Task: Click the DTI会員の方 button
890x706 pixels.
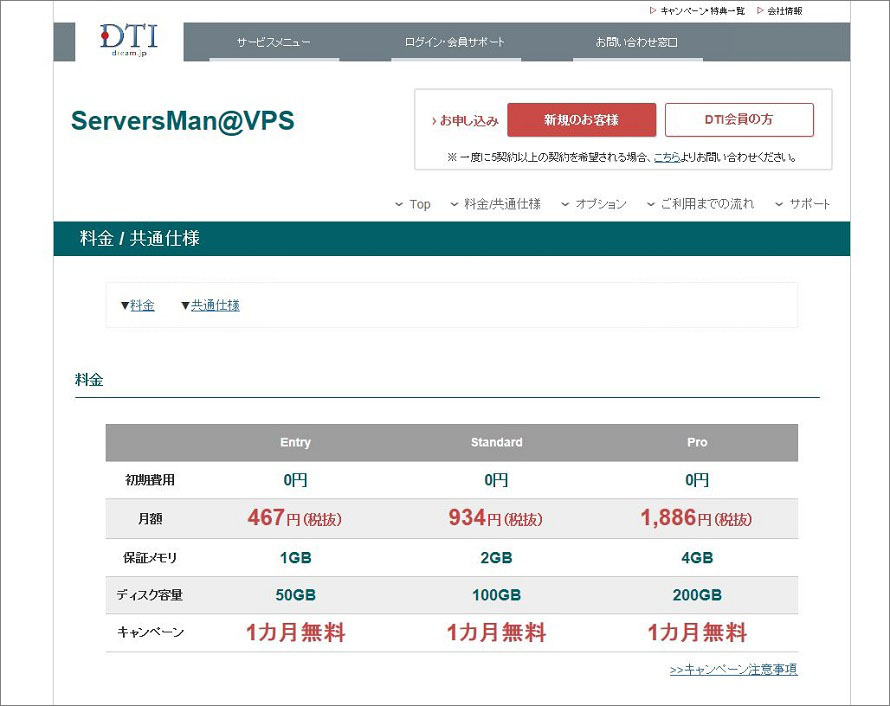Action: (739, 120)
